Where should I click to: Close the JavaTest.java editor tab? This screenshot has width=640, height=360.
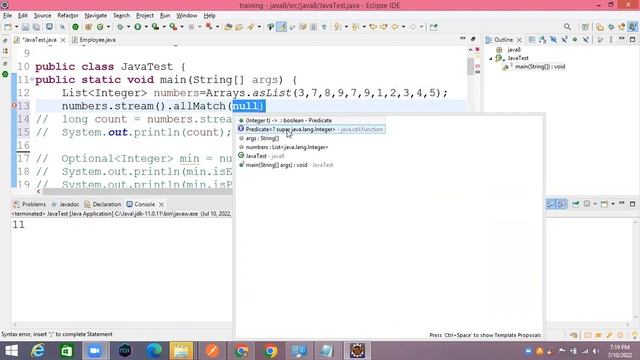63,40
